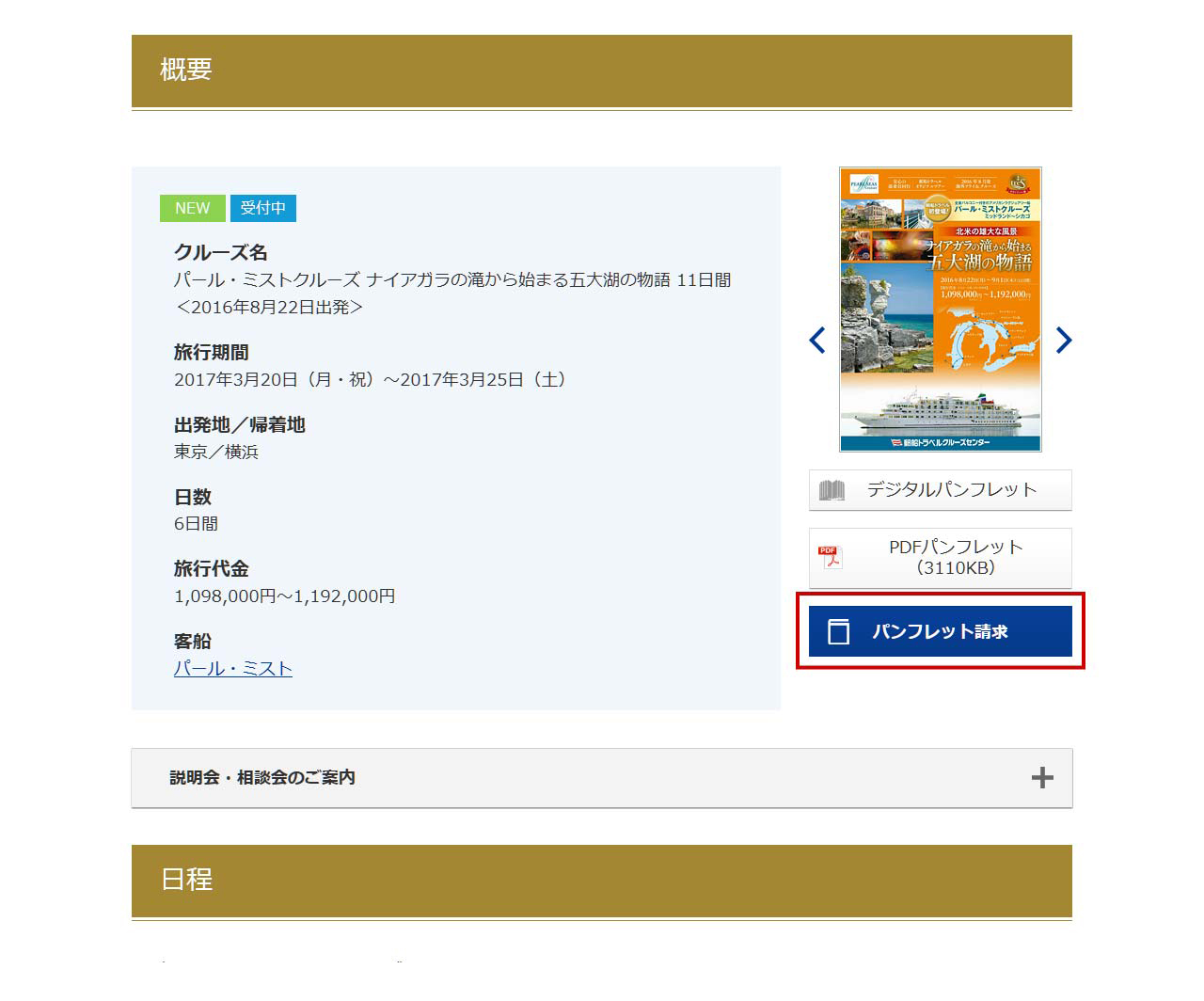Viewport: 1204px width, 1001px height.
Task: Click the 出発地／帰着地 label
Action: click(240, 424)
